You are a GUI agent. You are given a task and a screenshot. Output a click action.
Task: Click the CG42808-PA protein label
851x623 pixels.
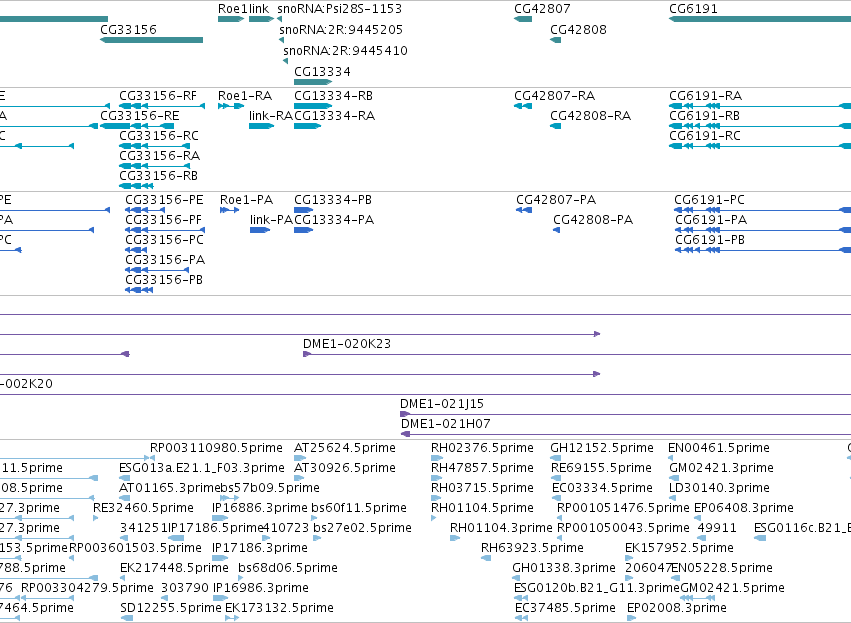tap(593, 220)
